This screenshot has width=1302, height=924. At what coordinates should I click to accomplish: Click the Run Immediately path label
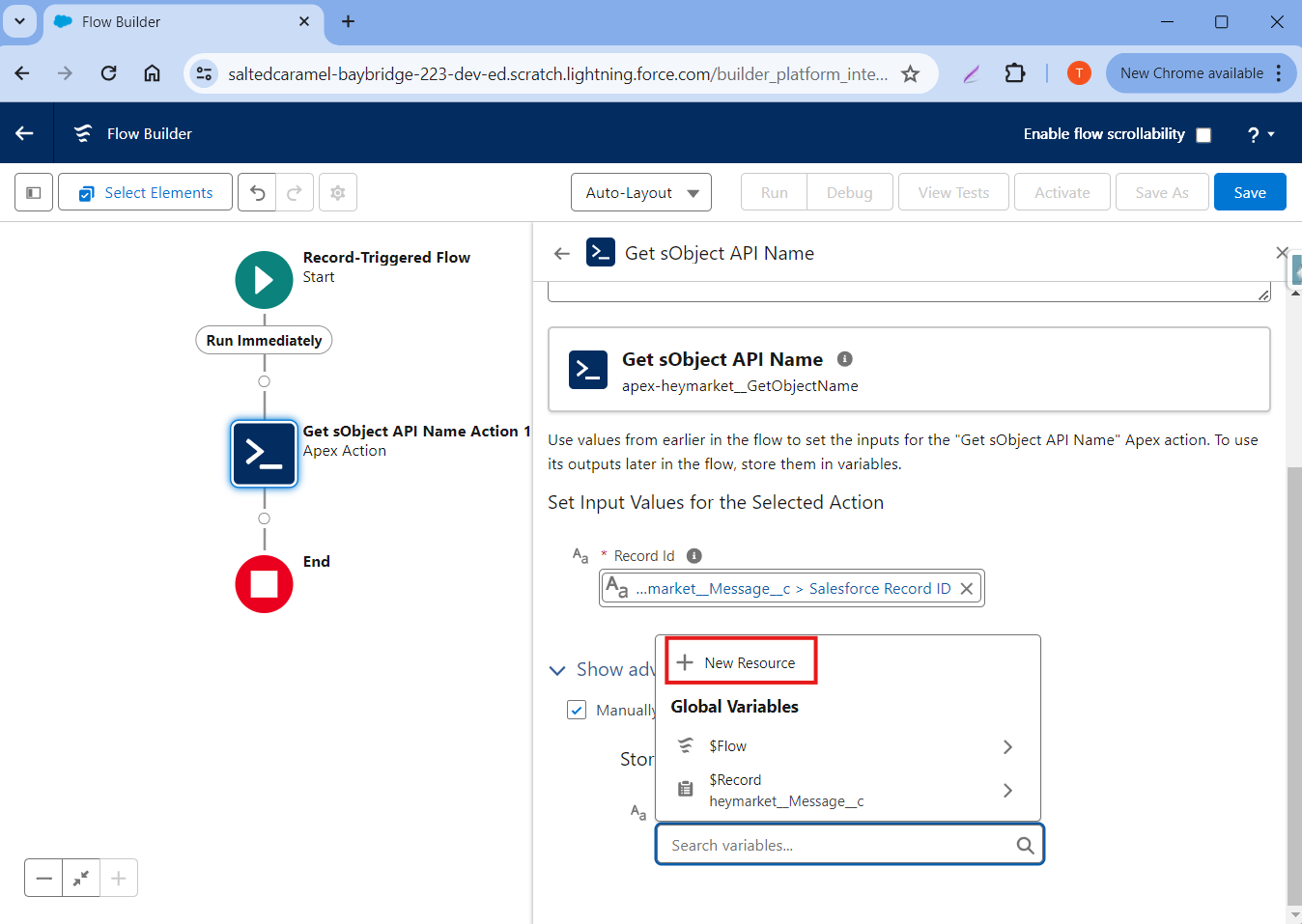tap(264, 340)
